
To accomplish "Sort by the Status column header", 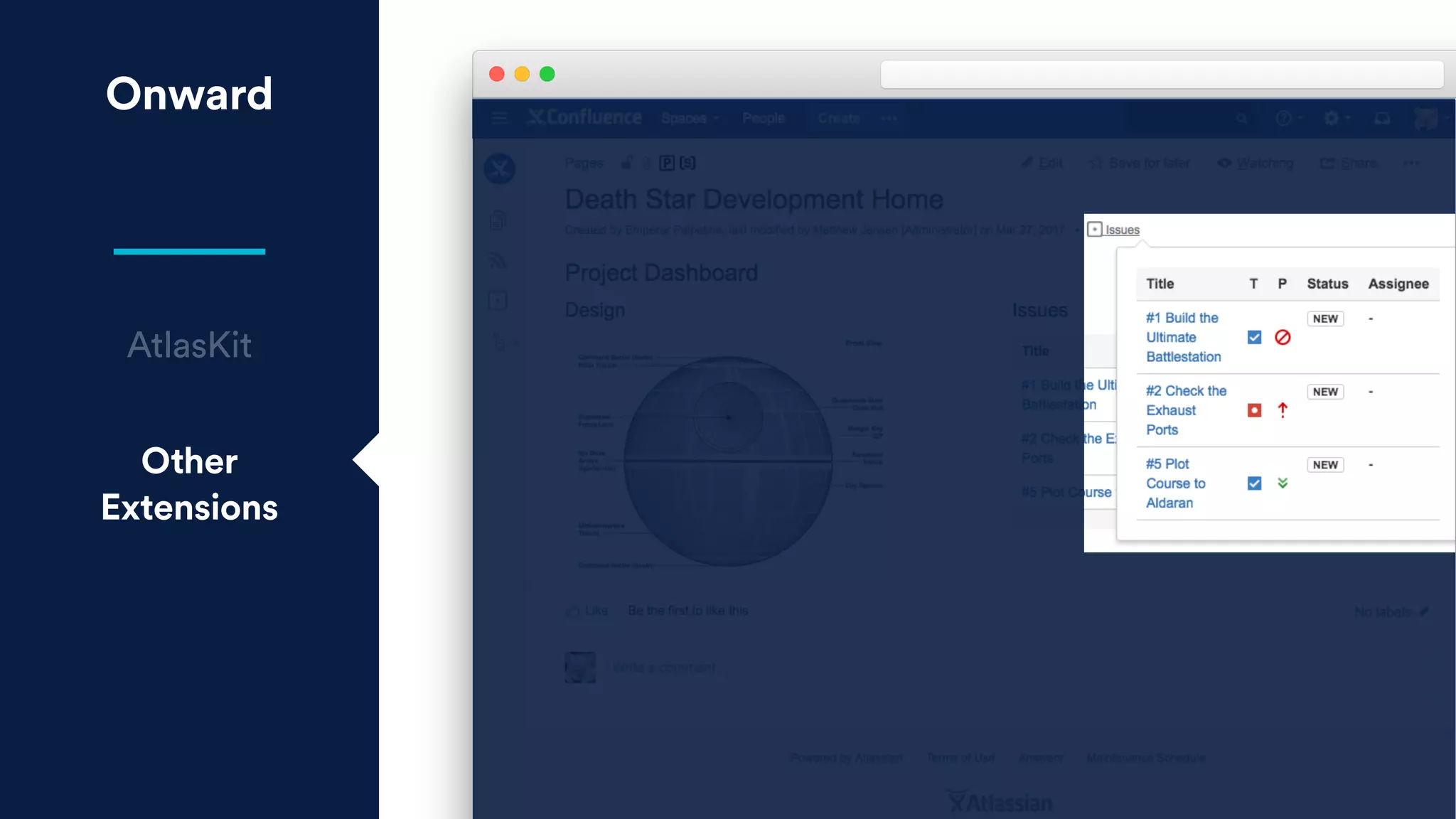I will click(1327, 284).
